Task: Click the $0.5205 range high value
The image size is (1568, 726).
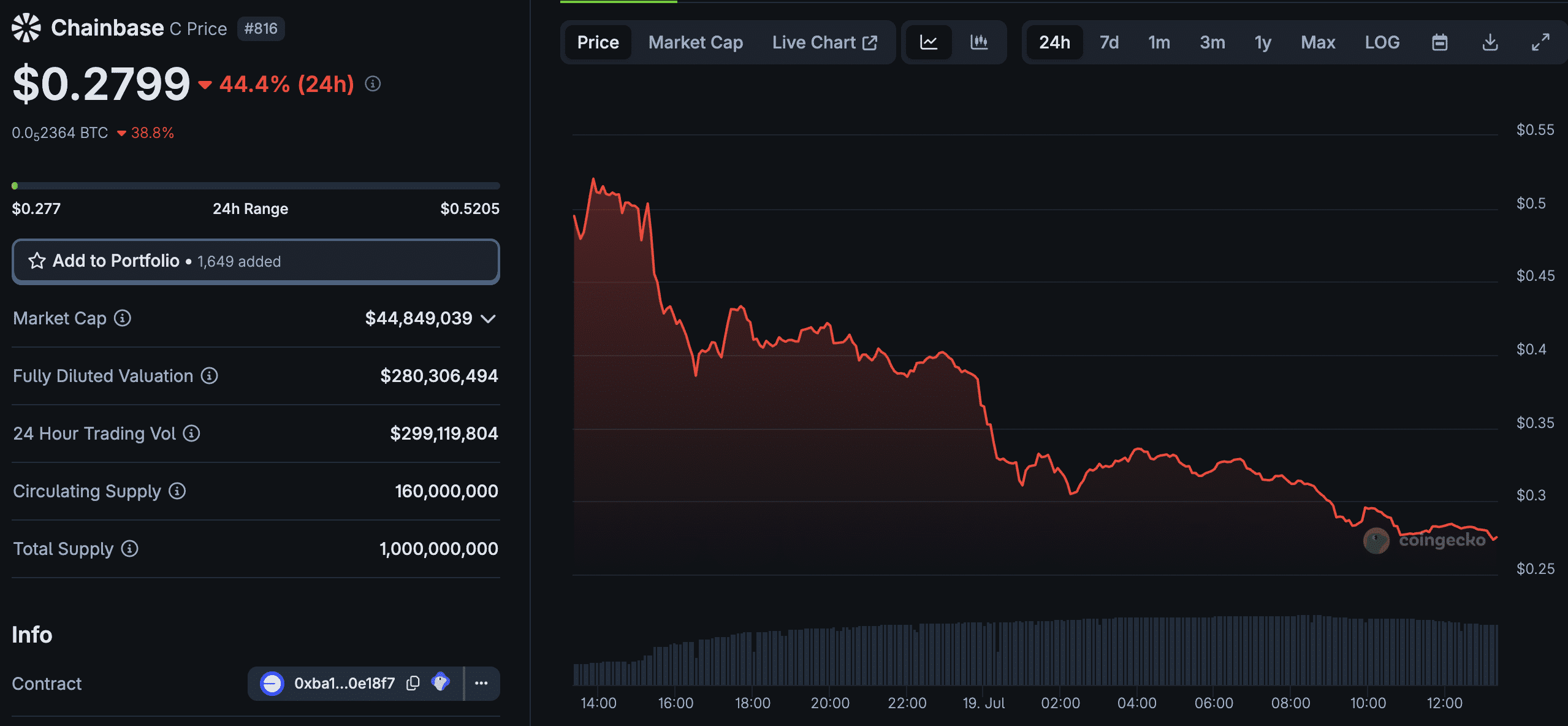Action: click(x=470, y=208)
